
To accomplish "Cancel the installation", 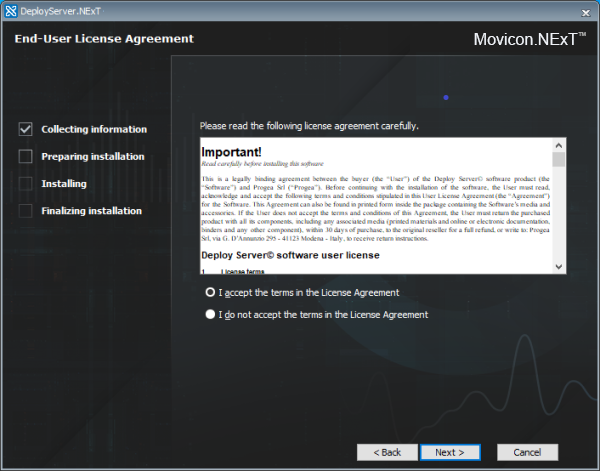I will (527, 452).
